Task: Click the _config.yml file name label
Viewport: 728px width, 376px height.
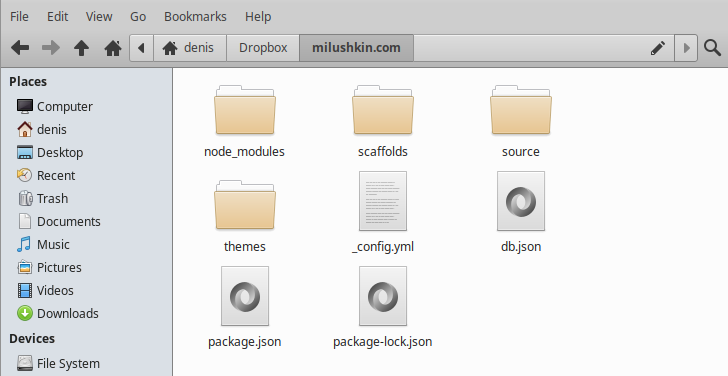Action: tap(383, 247)
